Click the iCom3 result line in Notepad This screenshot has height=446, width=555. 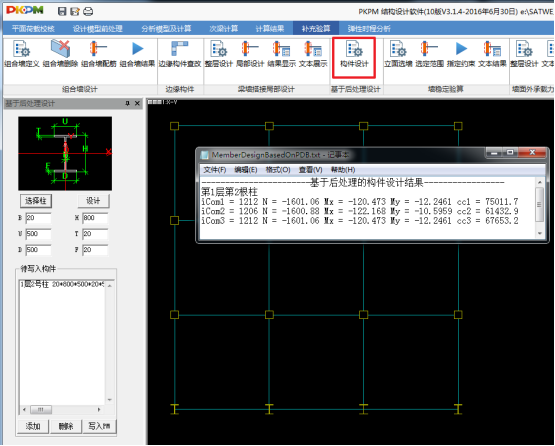[360, 221]
